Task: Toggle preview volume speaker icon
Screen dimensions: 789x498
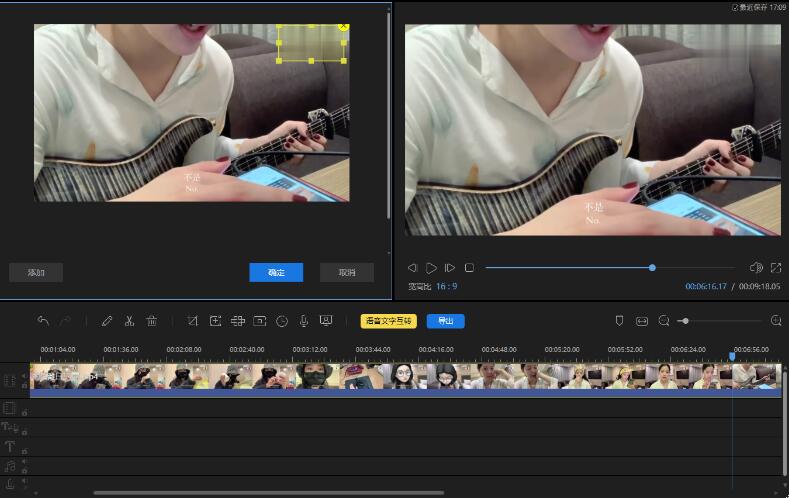Action: tap(756, 268)
